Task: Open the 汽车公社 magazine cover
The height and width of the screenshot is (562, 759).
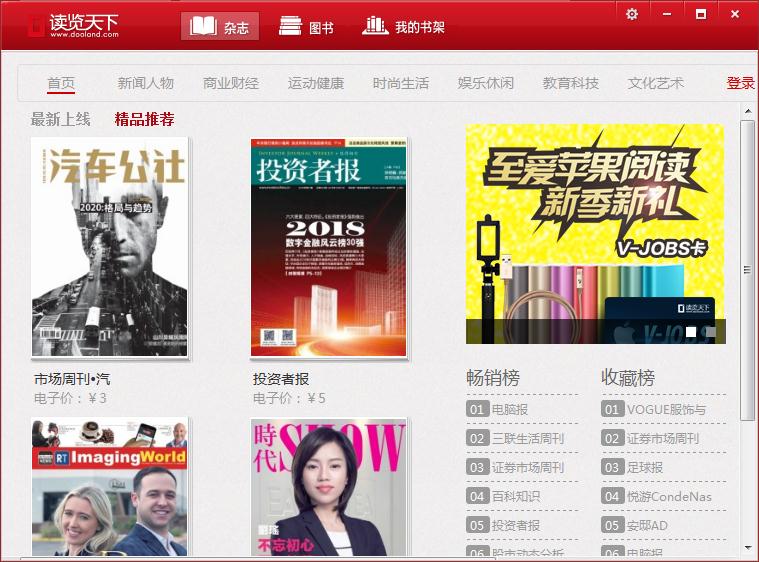Action: click(109, 247)
